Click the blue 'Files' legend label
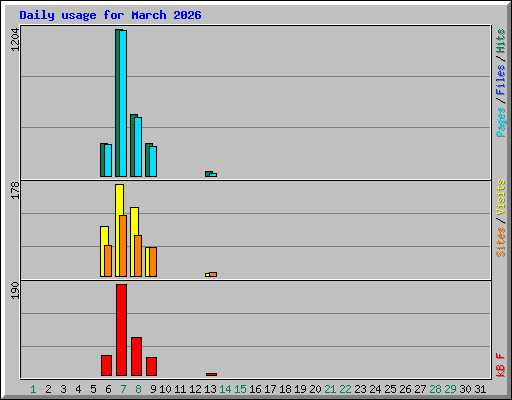Screen dimensions: 512x400 click(x=500, y=80)
